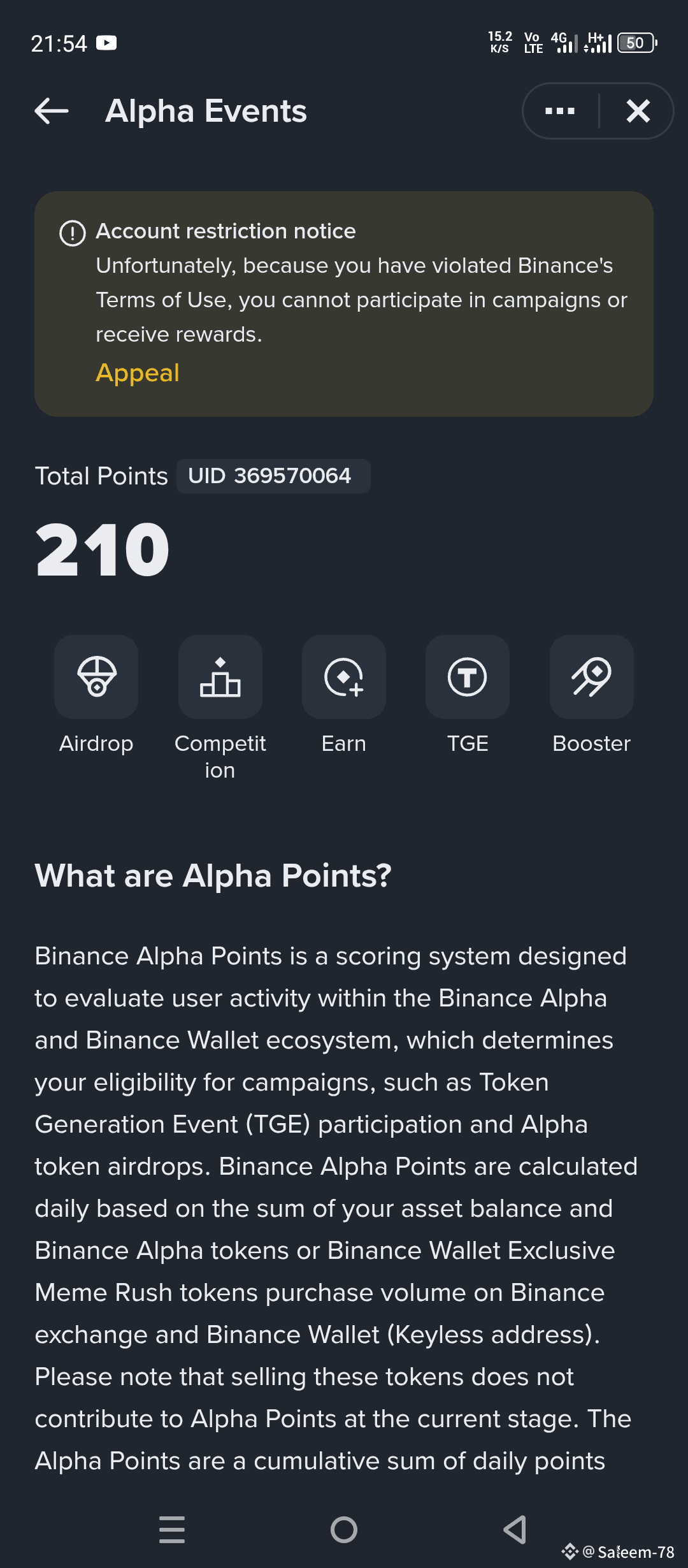Open the TGE token icon

tap(468, 677)
